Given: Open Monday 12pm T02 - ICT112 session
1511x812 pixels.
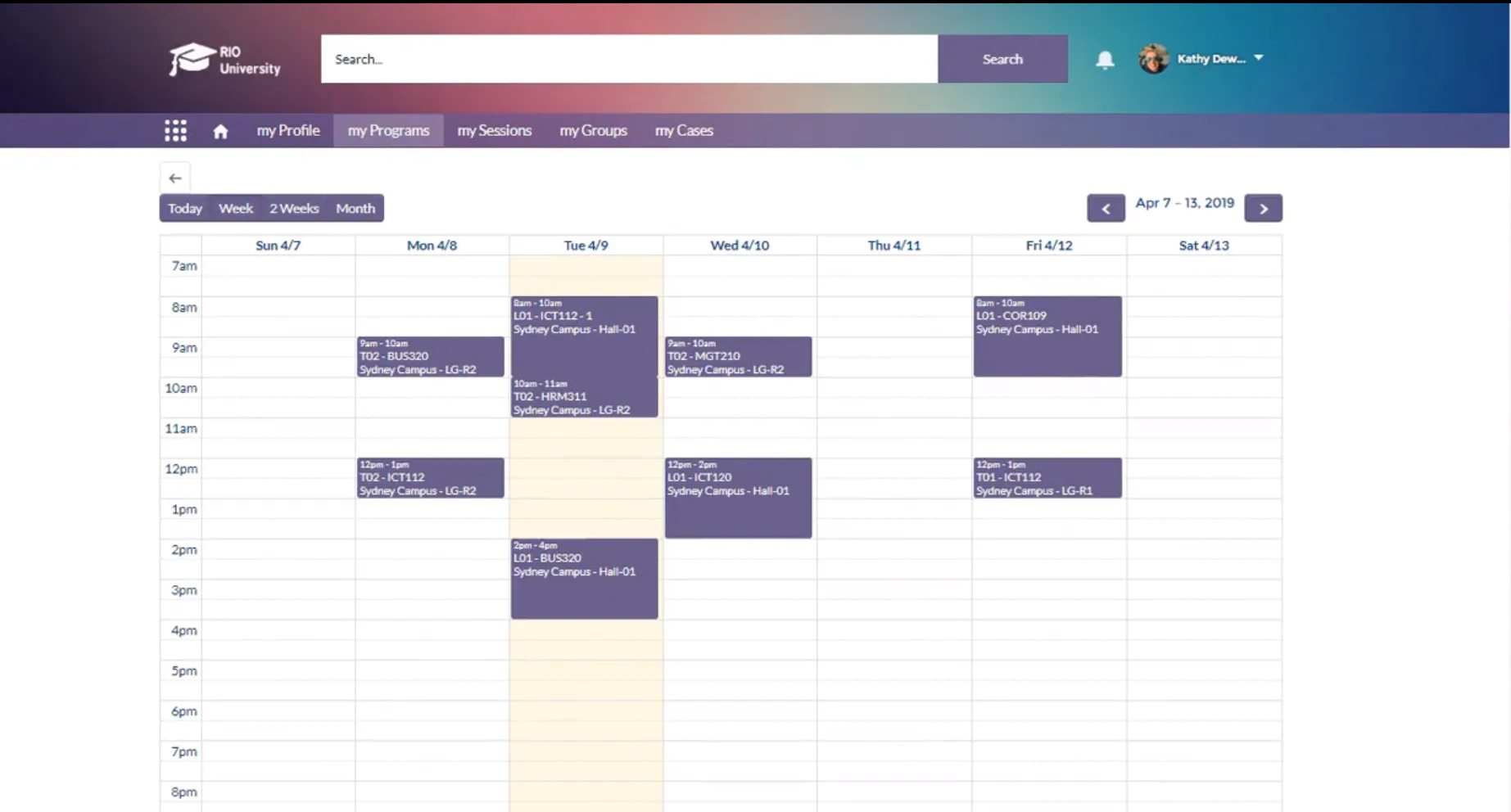Looking at the screenshot, I should [431, 478].
